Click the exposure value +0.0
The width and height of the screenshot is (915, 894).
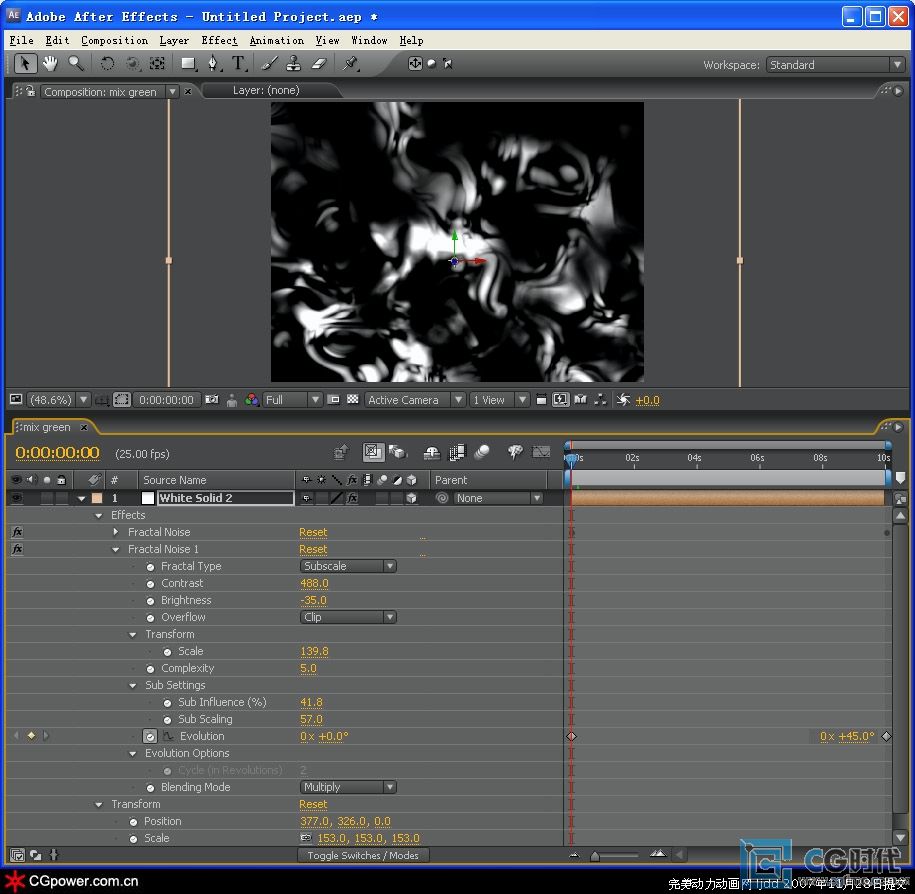(647, 400)
